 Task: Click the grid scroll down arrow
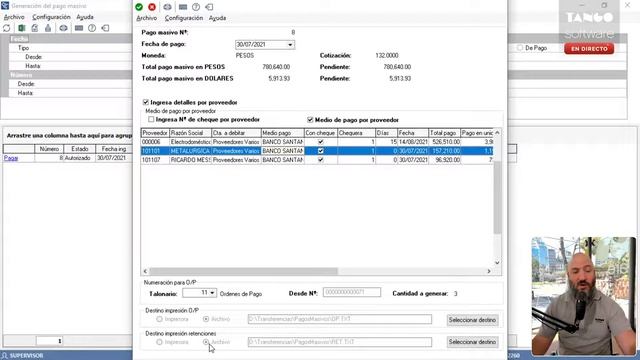pos(497,262)
